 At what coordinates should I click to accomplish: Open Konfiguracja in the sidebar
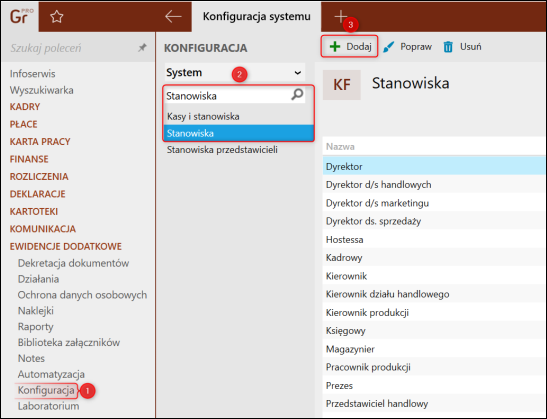[46, 390]
